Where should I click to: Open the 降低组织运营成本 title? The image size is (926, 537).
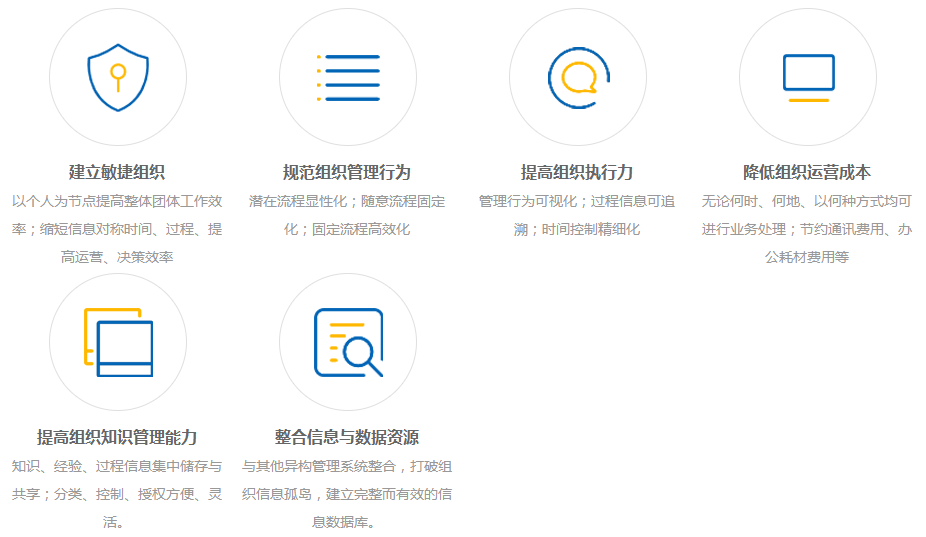pos(807,172)
